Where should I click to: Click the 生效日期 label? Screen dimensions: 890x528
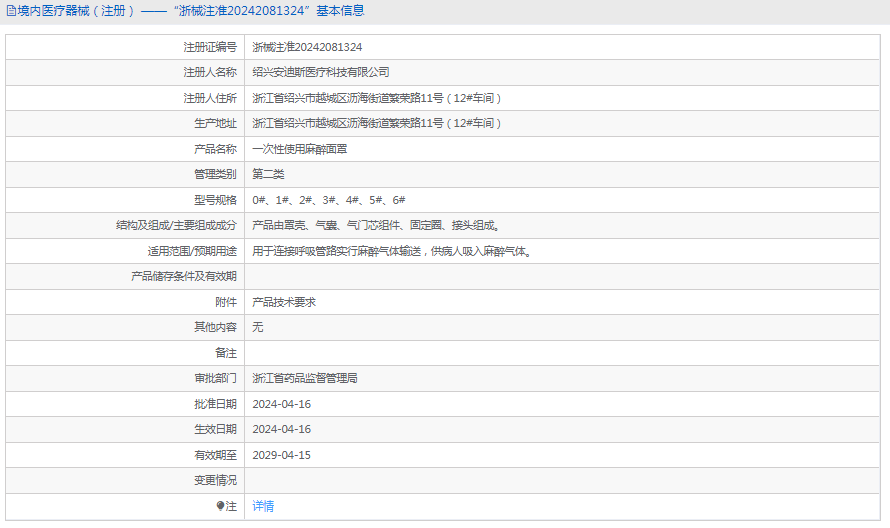[x=215, y=429]
